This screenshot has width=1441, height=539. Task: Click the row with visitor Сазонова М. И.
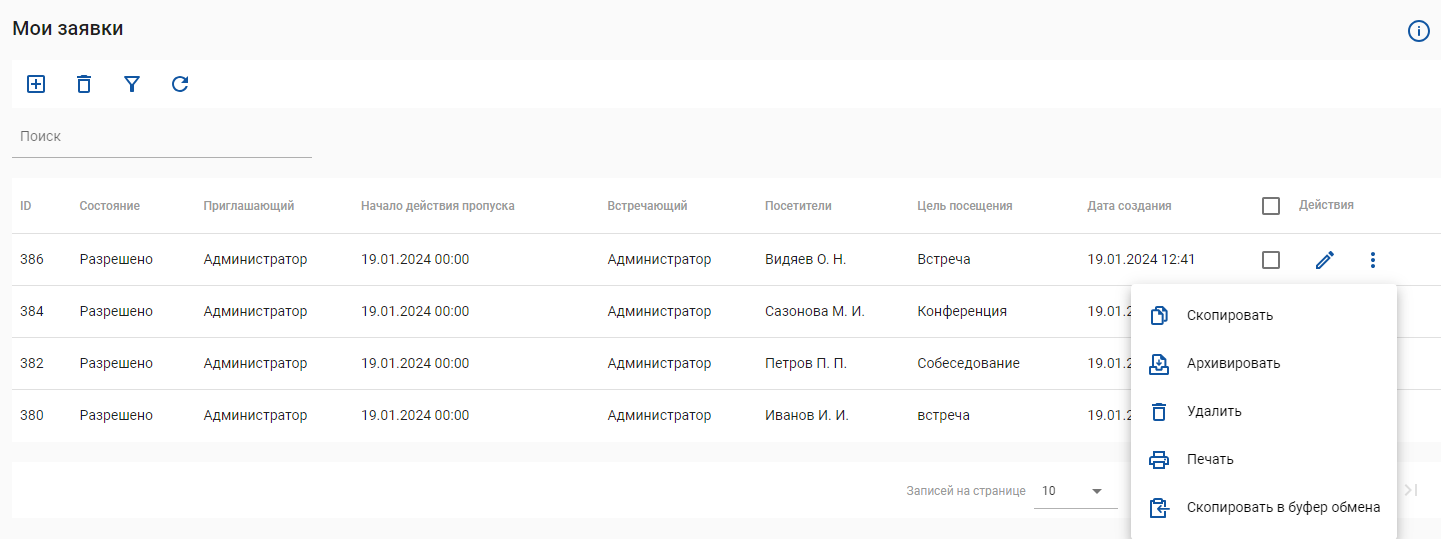pos(571,311)
